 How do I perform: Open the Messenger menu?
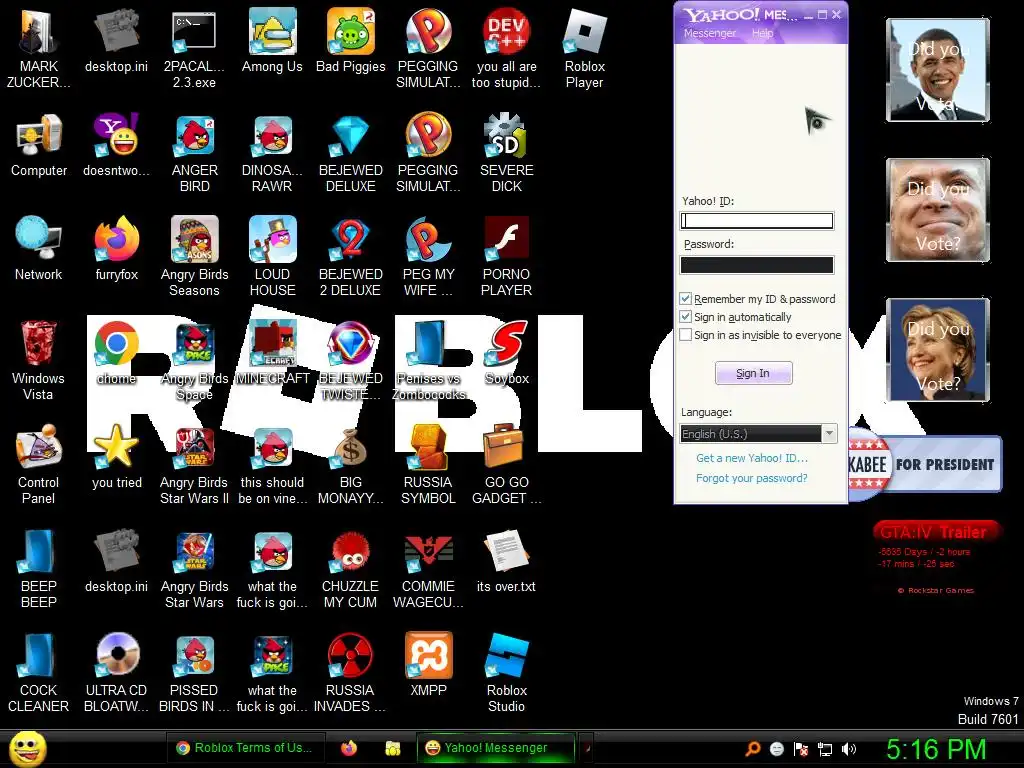click(x=710, y=33)
